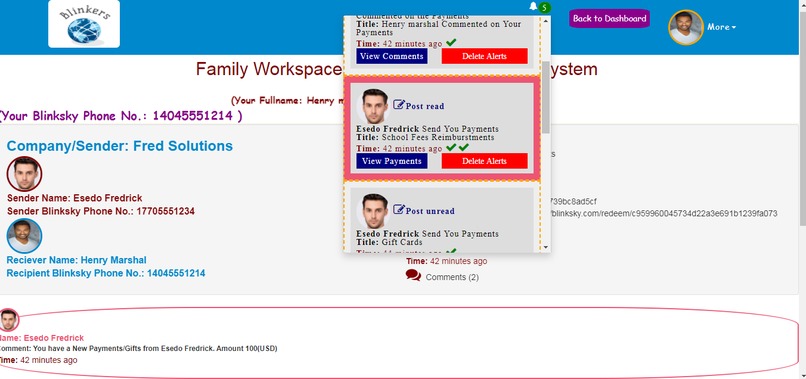806x379 pixels.
Task: Click Time: 42 minutes ago above Comments
Action: click(x=447, y=261)
